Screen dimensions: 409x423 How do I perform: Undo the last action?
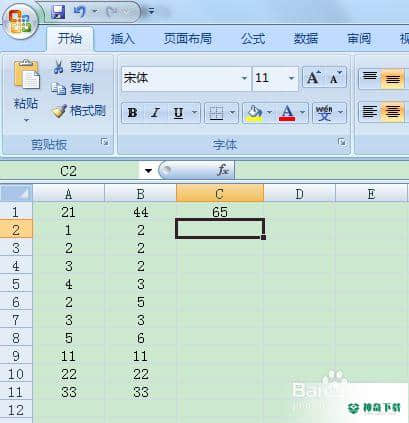point(79,12)
